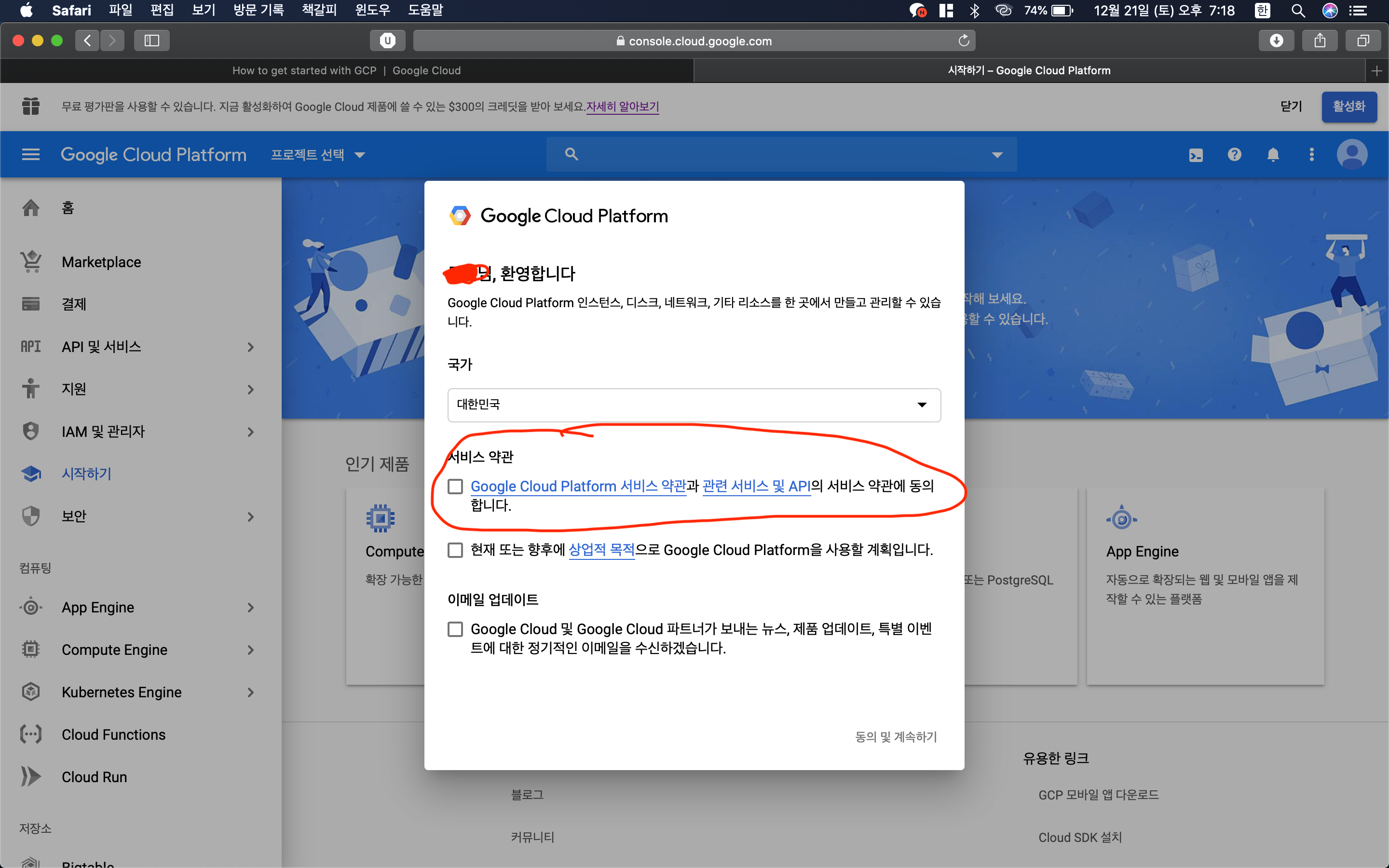Open the hamburger navigation menu icon
The height and width of the screenshot is (868, 1389).
point(30,154)
